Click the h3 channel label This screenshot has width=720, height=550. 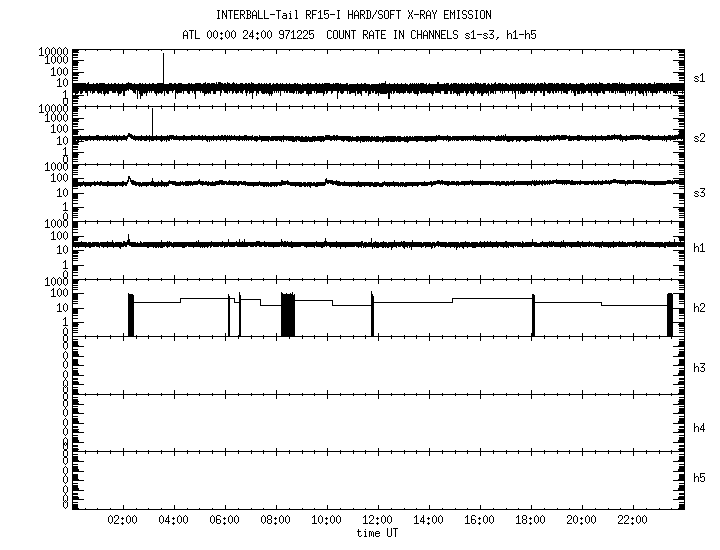pos(700,368)
